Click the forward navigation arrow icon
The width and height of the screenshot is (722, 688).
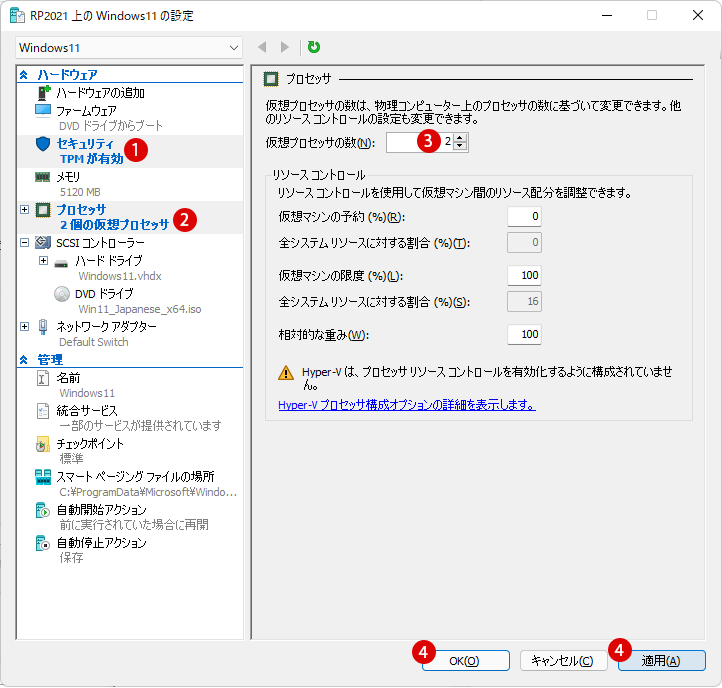285,47
